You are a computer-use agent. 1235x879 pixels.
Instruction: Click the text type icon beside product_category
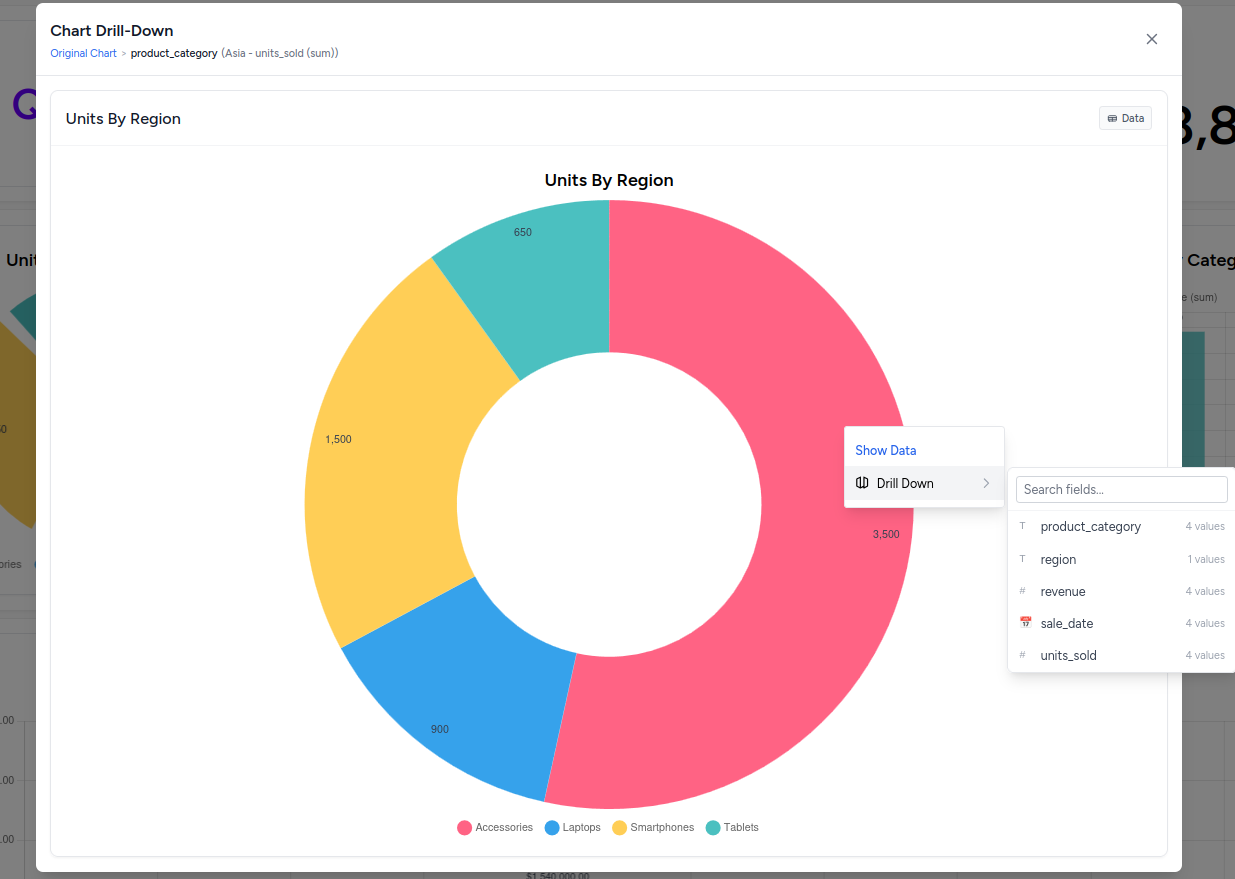point(1022,526)
